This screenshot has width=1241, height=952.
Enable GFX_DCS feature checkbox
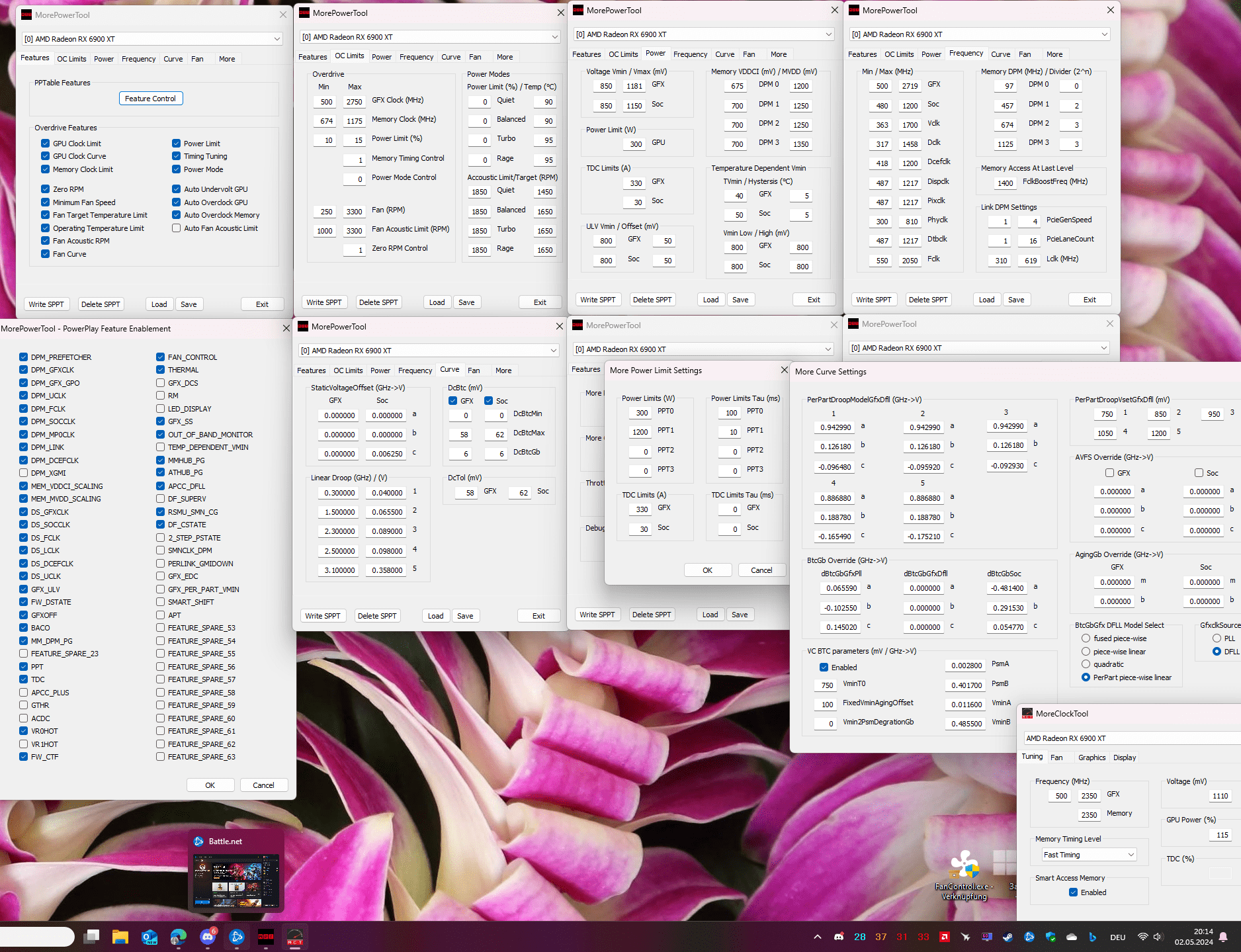[x=160, y=383]
